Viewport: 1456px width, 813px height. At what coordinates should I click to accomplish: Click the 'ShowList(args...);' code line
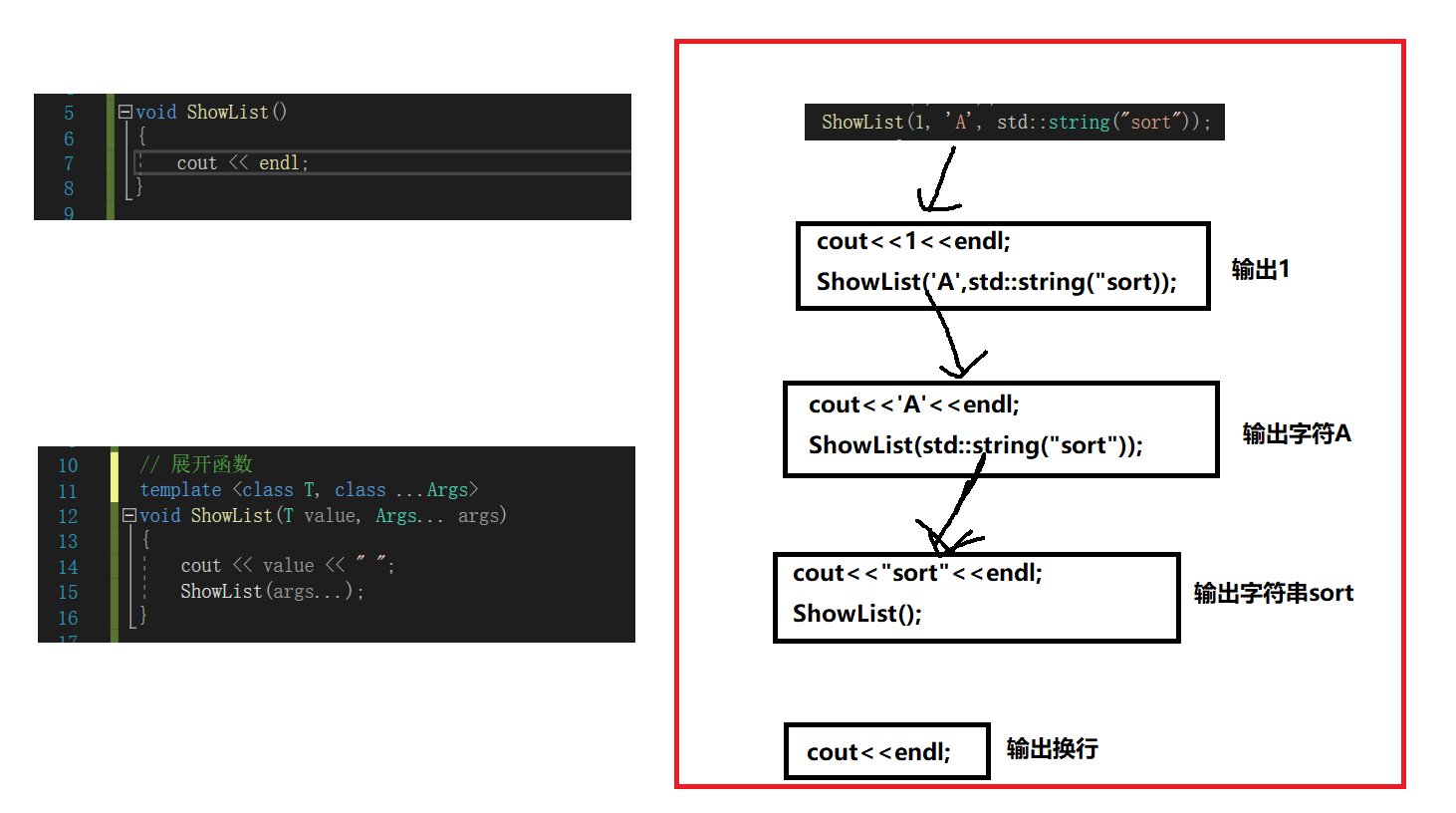tap(272, 591)
